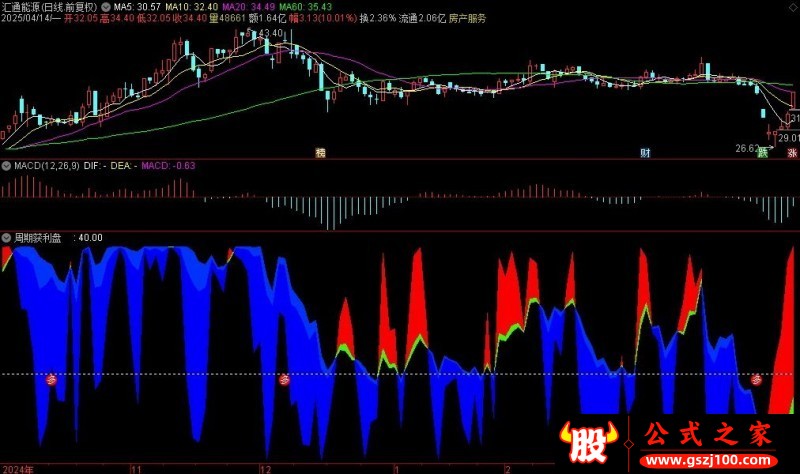Click the 流通2.06亿 float value
800x474 pixels.
(422, 19)
